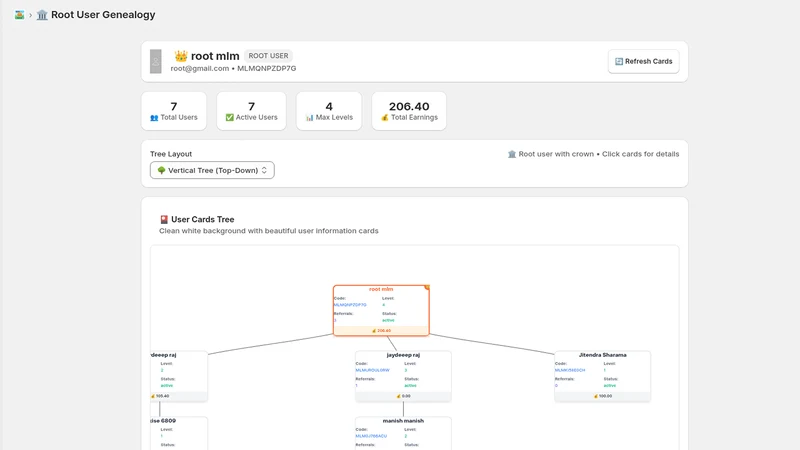Click the Jitendra Sharama card's code link
The width and height of the screenshot is (800, 450).
click(x=570, y=370)
